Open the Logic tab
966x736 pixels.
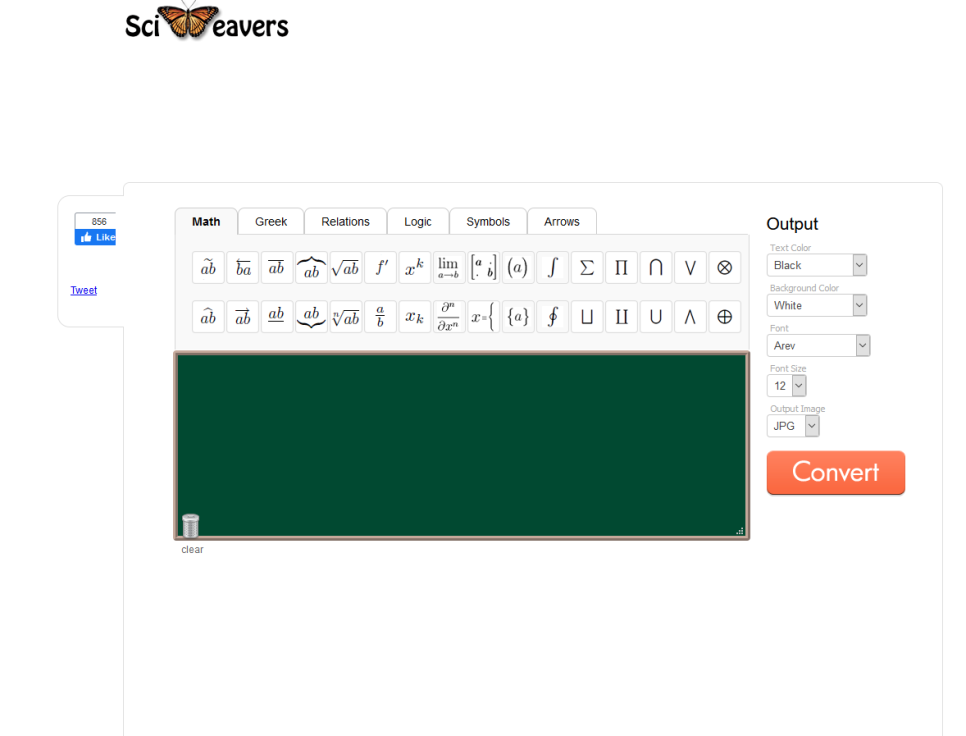click(418, 222)
